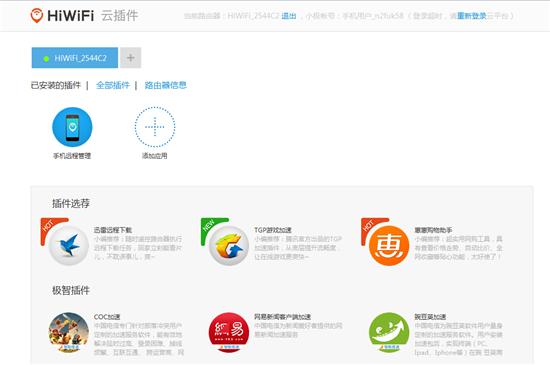
Task: Open the 手机远程管理 phone icon plugin
Action: [x=72, y=127]
